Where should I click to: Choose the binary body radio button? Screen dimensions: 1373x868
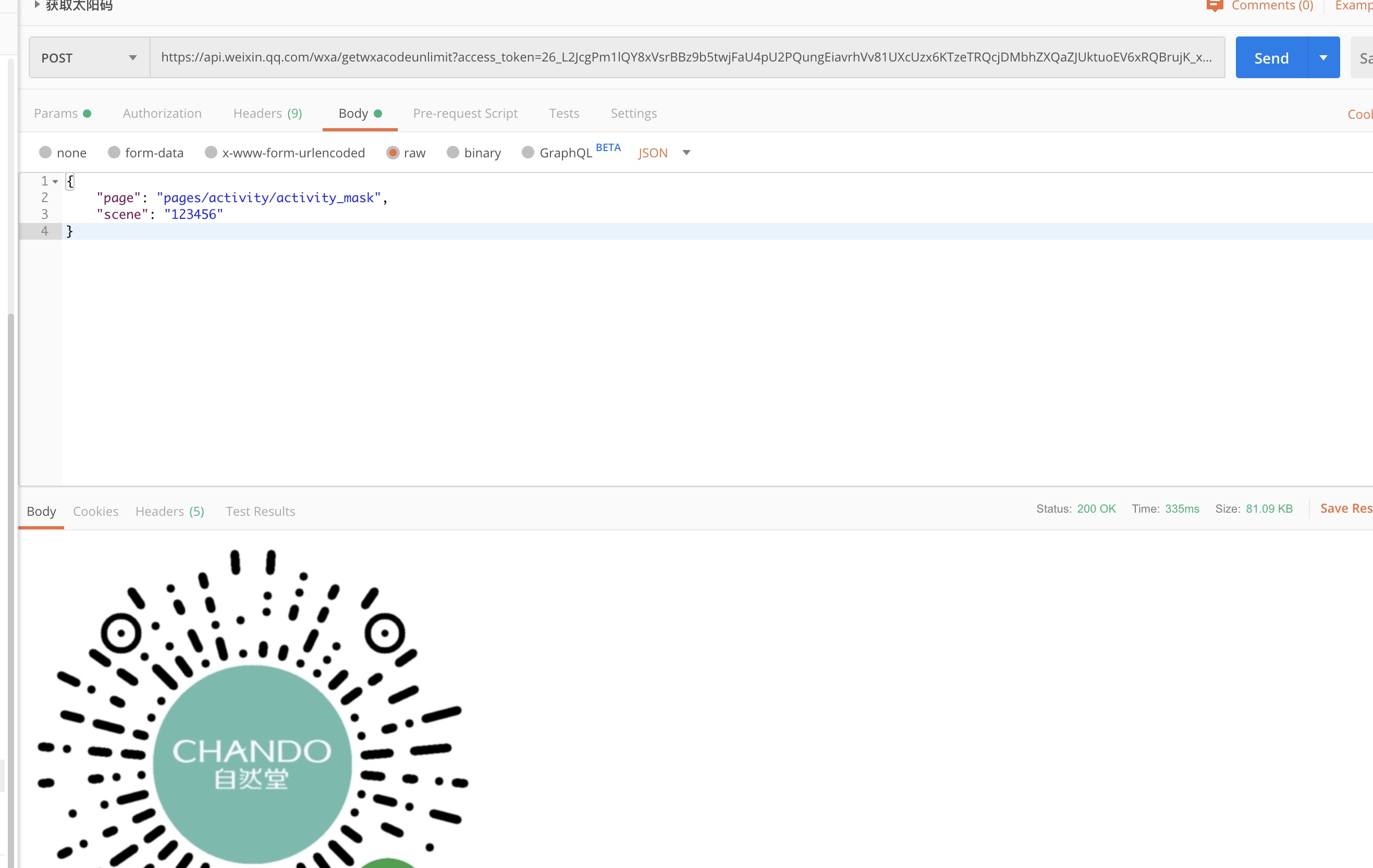[x=453, y=152]
